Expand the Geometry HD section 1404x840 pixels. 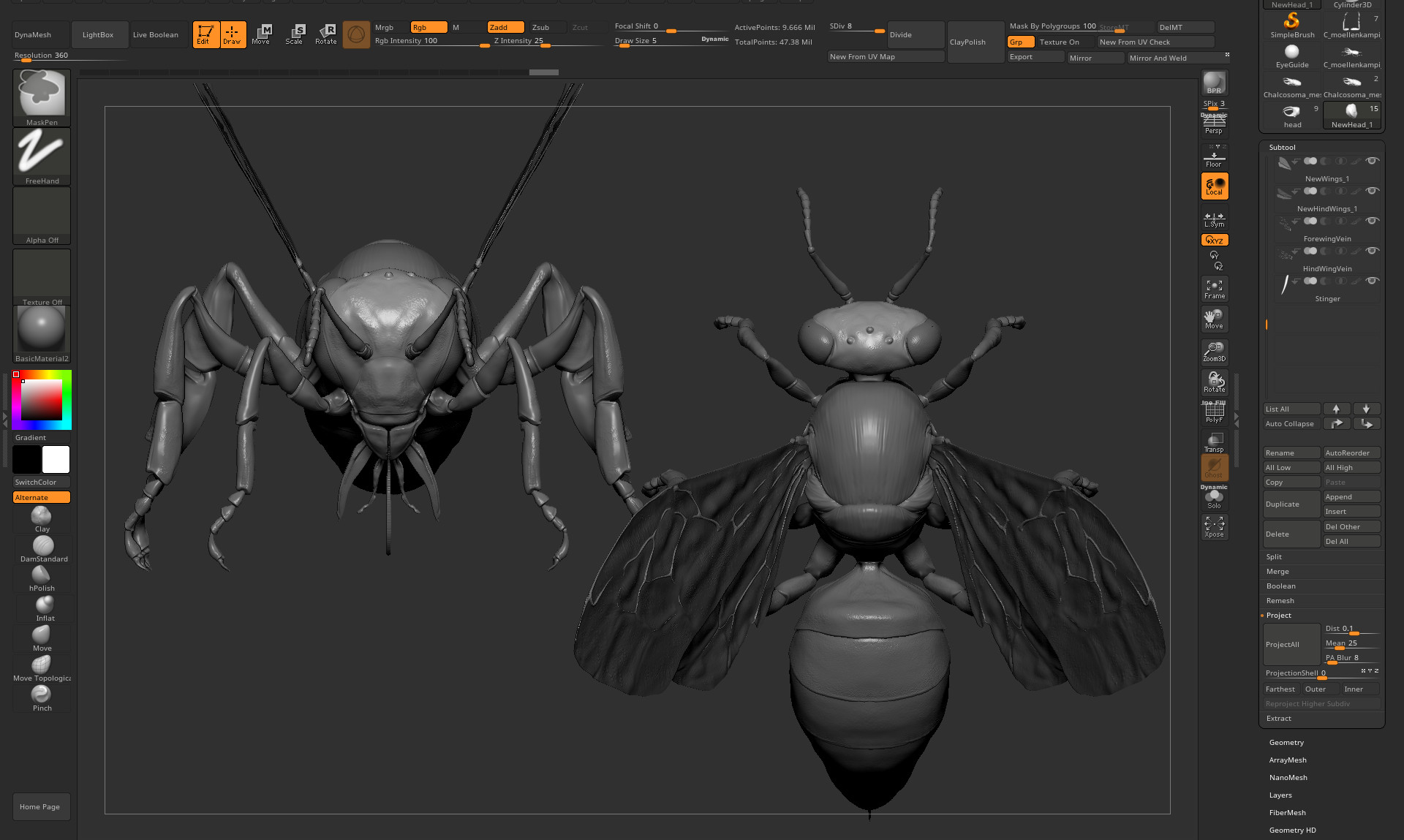[x=1292, y=830]
